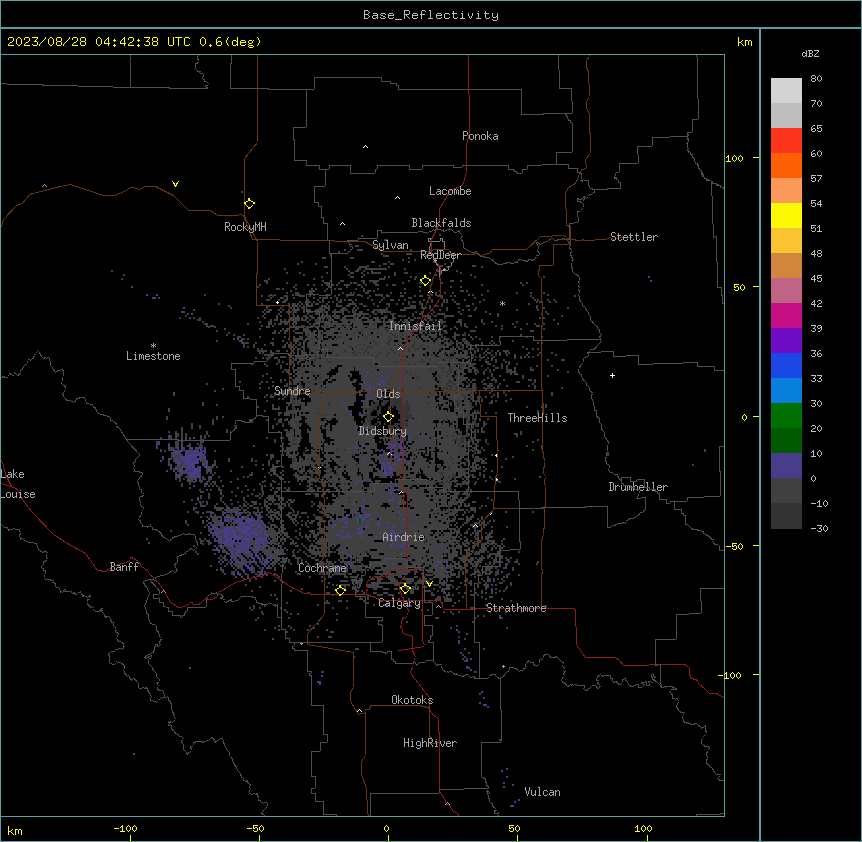Viewport: 862px width, 842px height.
Task: Select the -30 value on the dBZ legend
Action: coord(819,529)
